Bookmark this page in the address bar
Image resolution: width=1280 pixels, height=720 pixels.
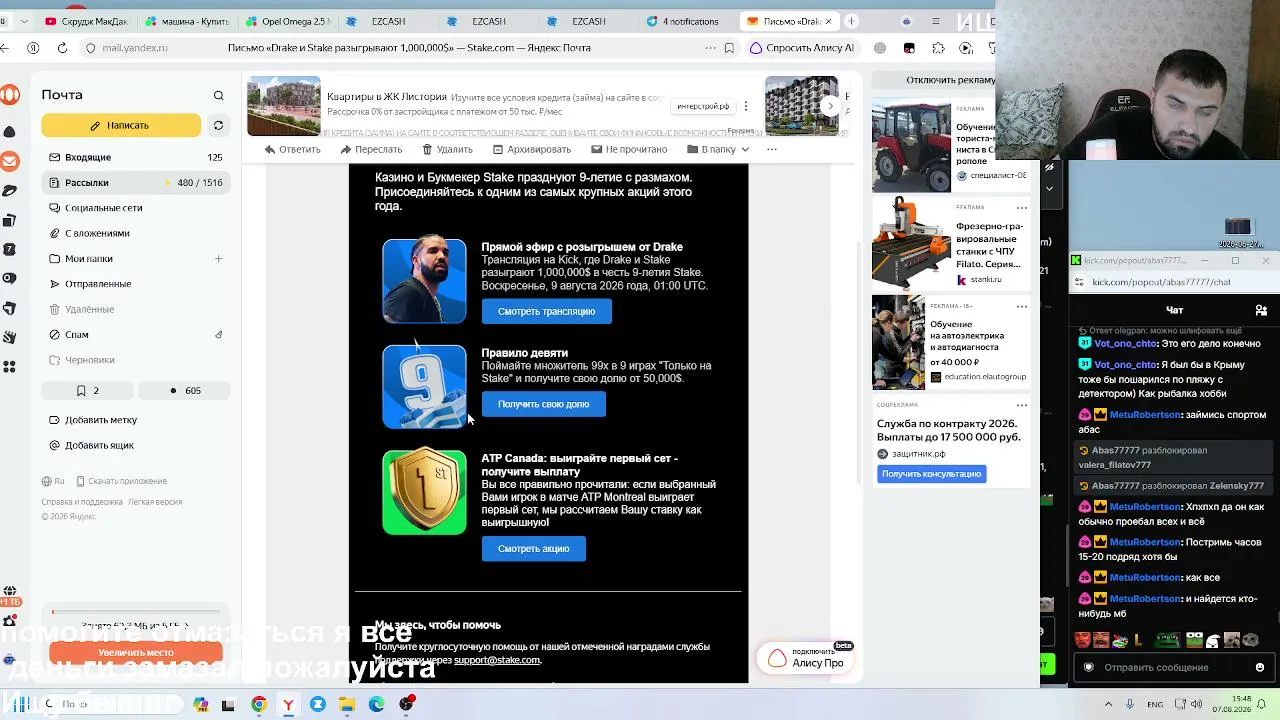pos(729,48)
